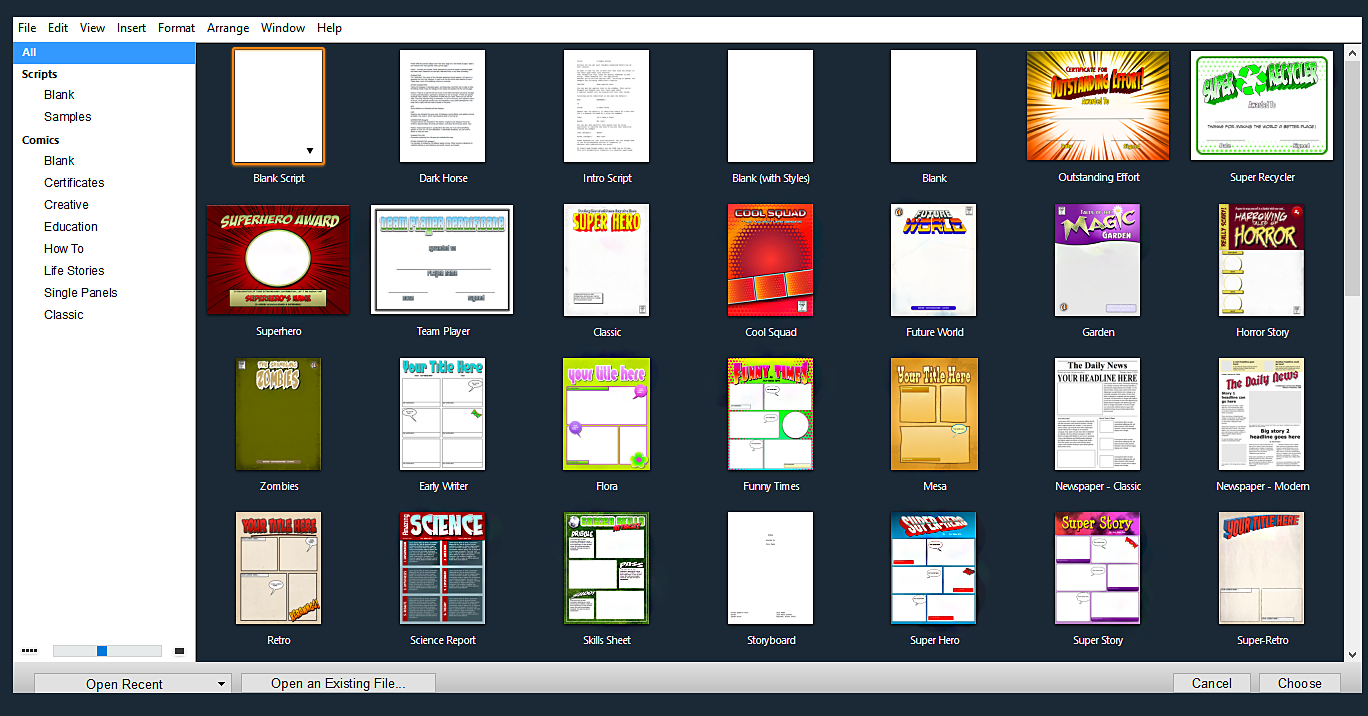
Task: Choose the Newspaper - Classic template
Action: point(1097,414)
